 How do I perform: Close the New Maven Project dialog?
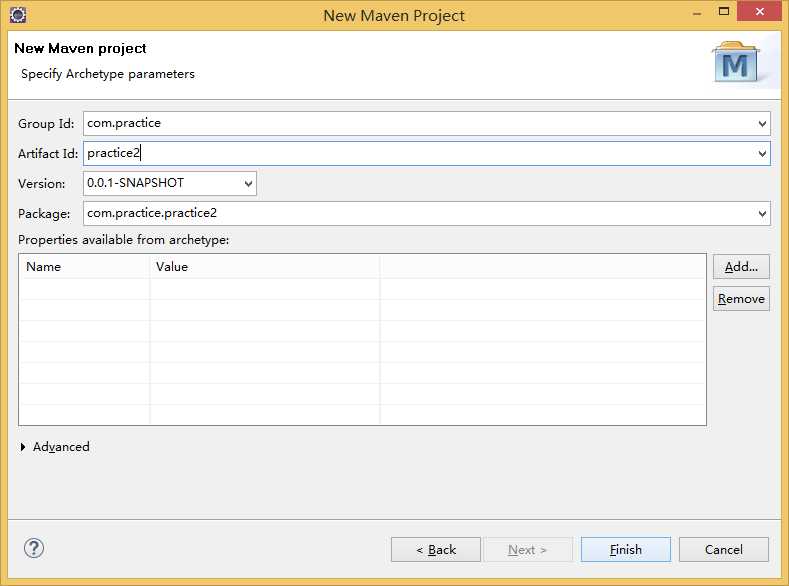coord(759,11)
